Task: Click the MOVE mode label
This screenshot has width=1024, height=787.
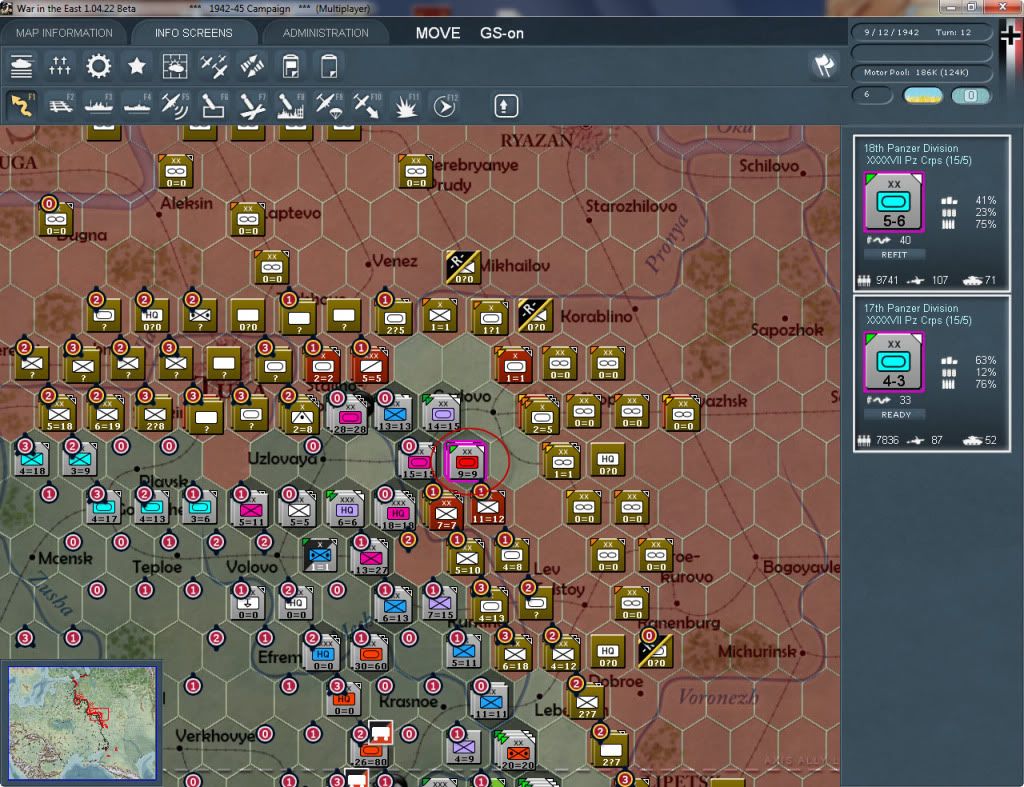Action: (438, 33)
